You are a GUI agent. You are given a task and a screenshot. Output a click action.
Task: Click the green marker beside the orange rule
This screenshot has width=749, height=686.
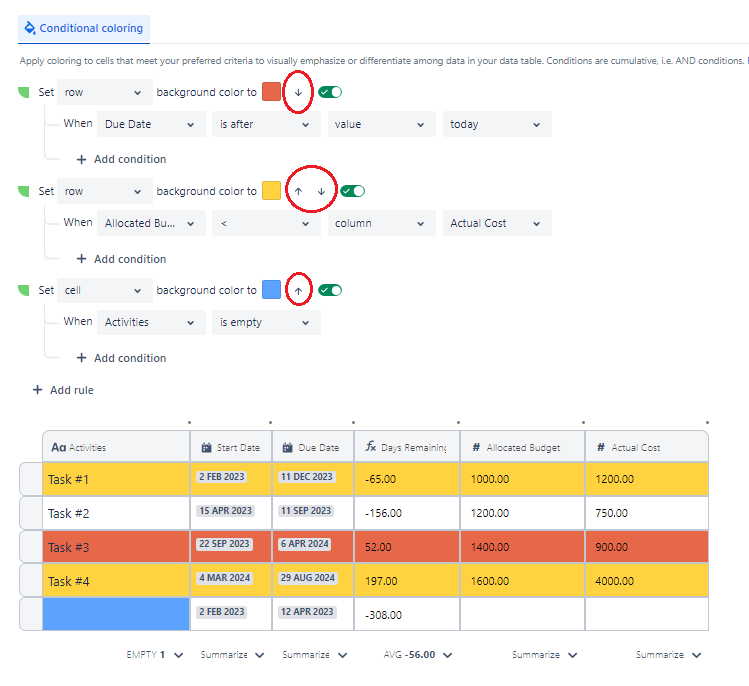[x=24, y=92]
